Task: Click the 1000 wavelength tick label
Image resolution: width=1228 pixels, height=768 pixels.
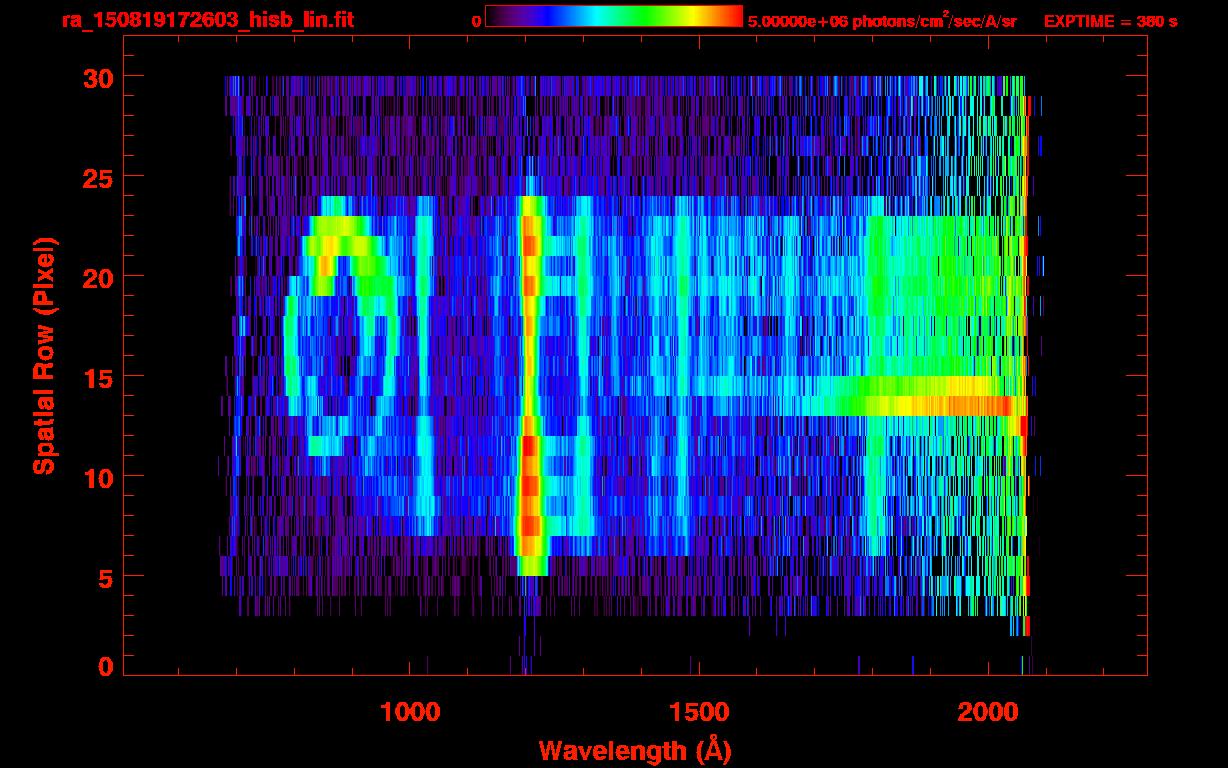Action: 410,712
